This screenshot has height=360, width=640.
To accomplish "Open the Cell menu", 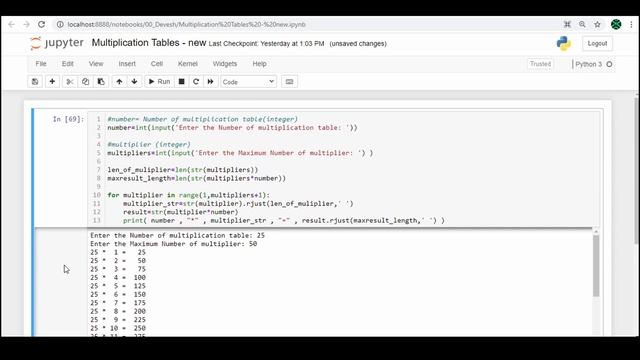I will [x=157, y=64].
